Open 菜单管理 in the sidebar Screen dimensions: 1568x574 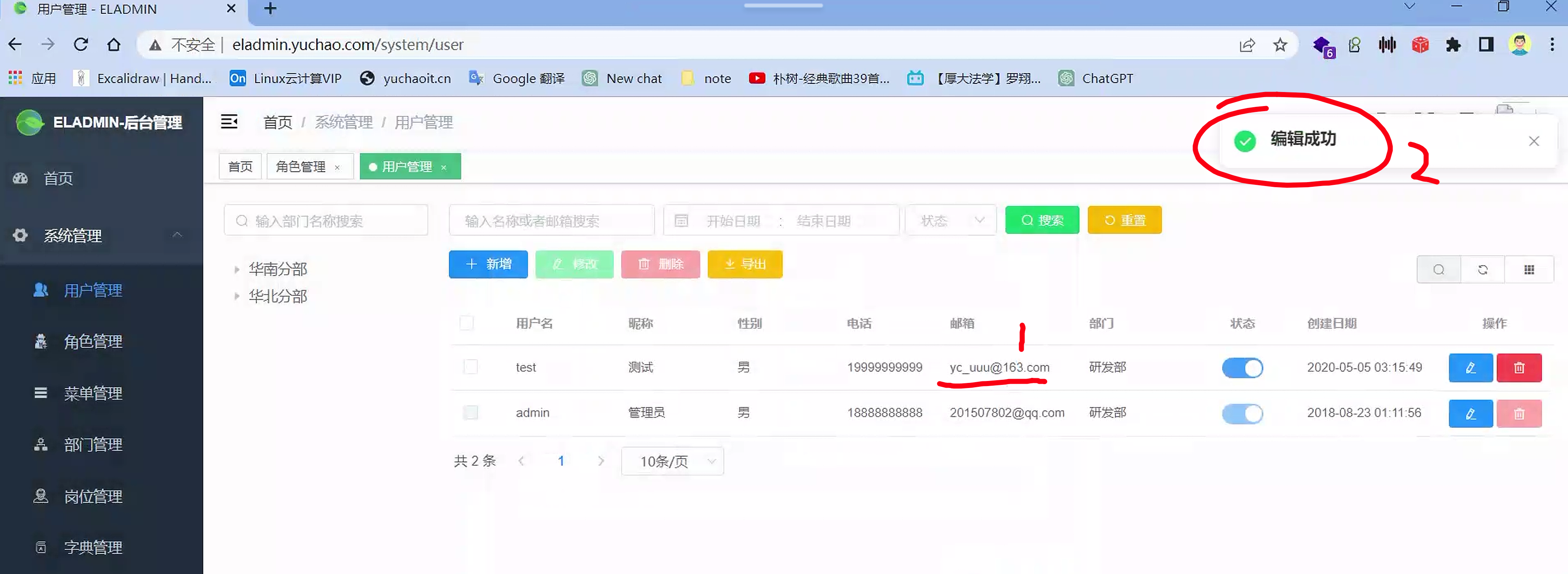(x=93, y=393)
